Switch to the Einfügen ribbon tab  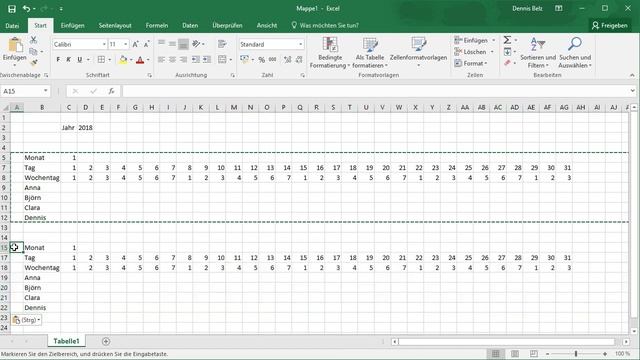72,25
